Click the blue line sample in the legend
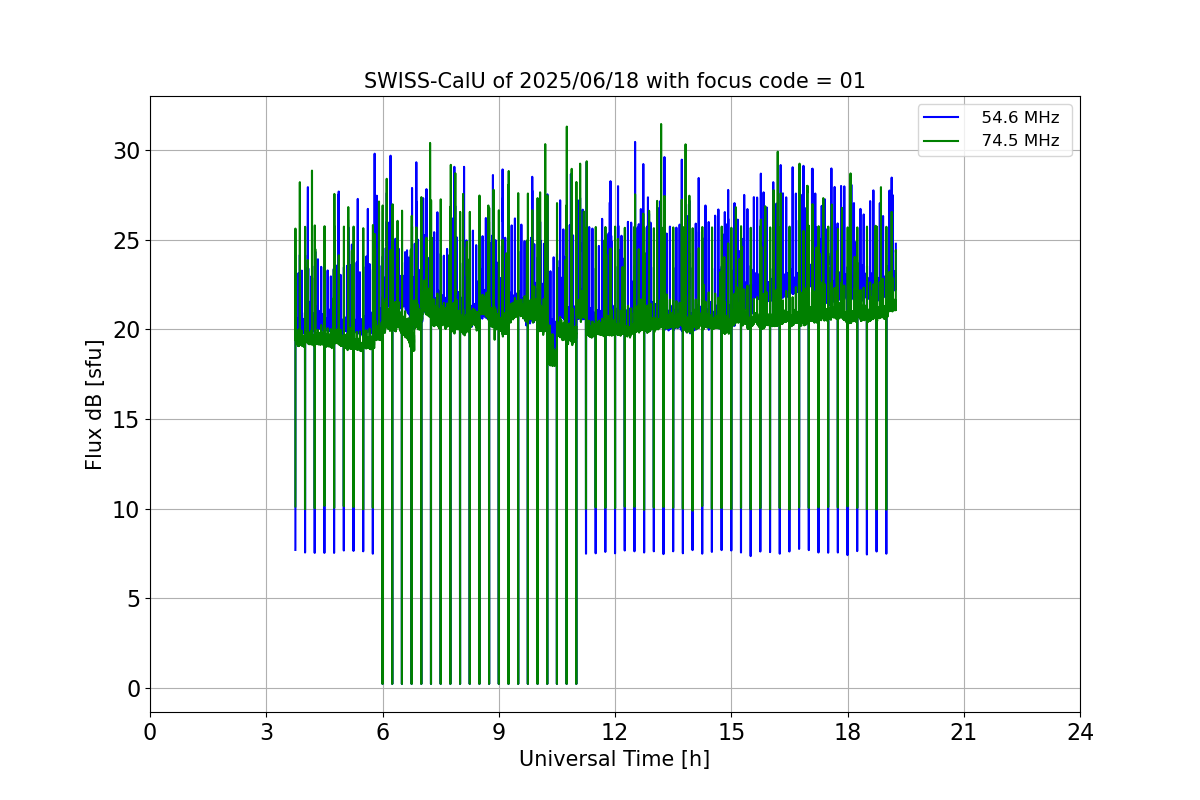1200x800 pixels. pyautogui.click(x=943, y=118)
